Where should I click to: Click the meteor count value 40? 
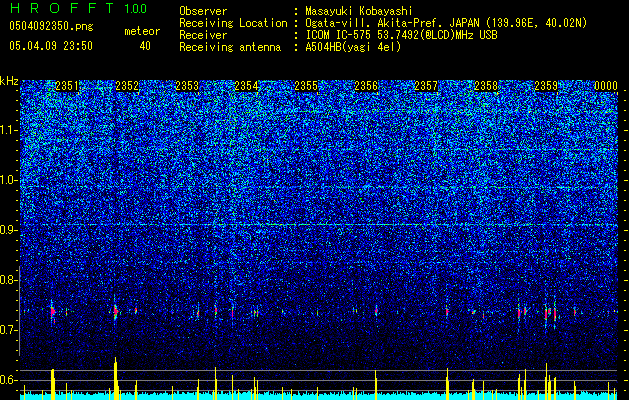(145, 46)
